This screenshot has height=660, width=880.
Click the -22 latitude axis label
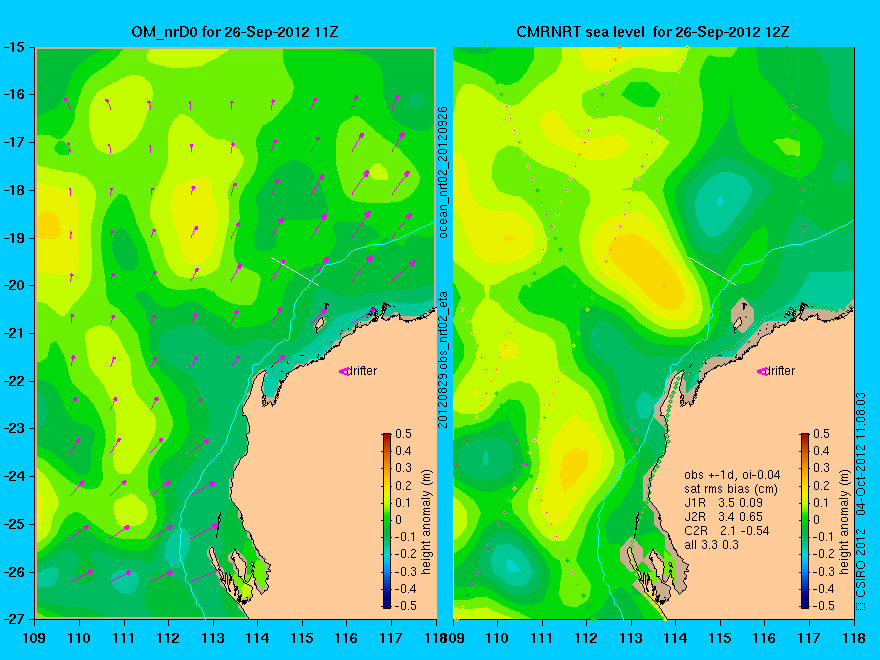pos(13,381)
